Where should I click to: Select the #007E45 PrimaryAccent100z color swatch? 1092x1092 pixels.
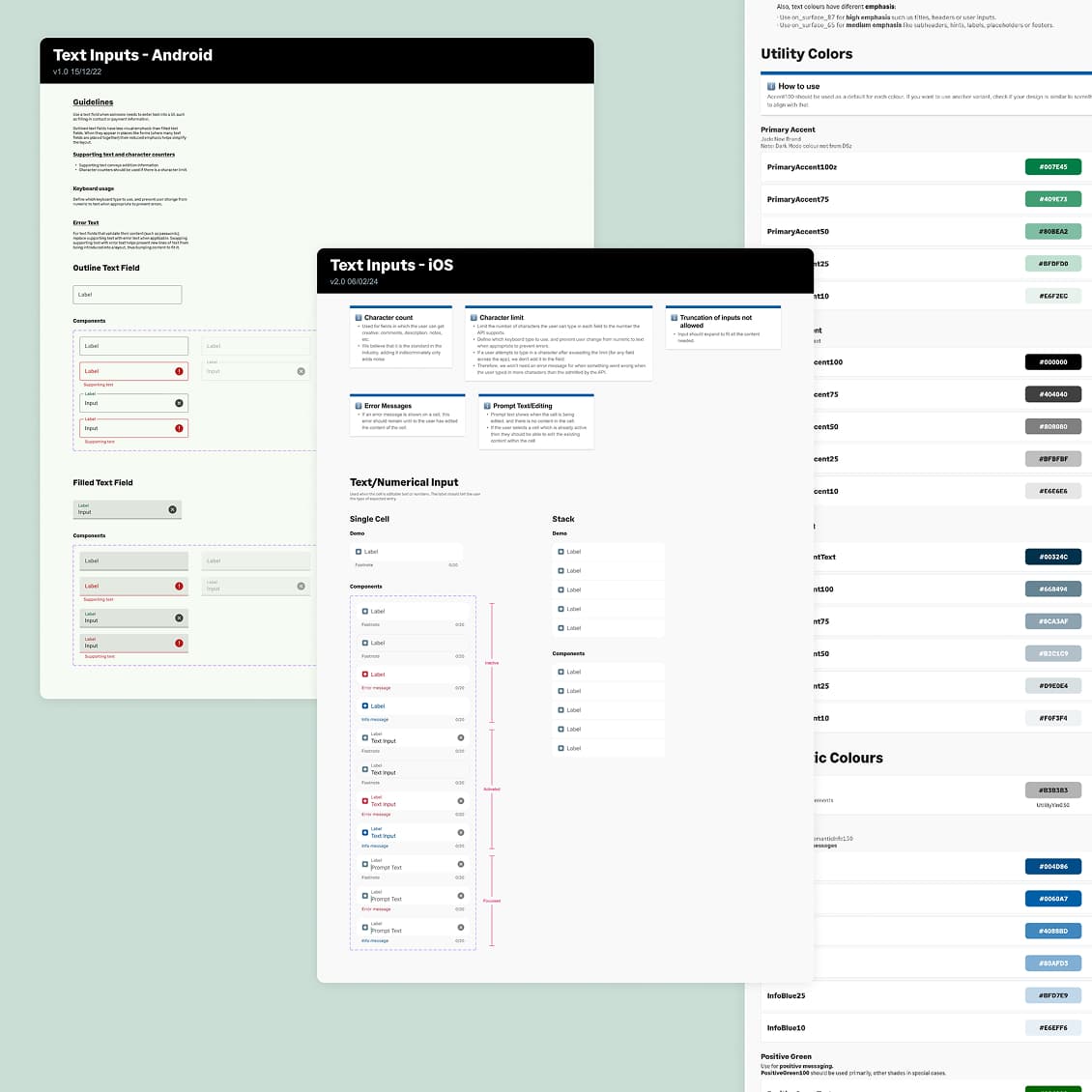pyautogui.click(x=1053, y=166)
